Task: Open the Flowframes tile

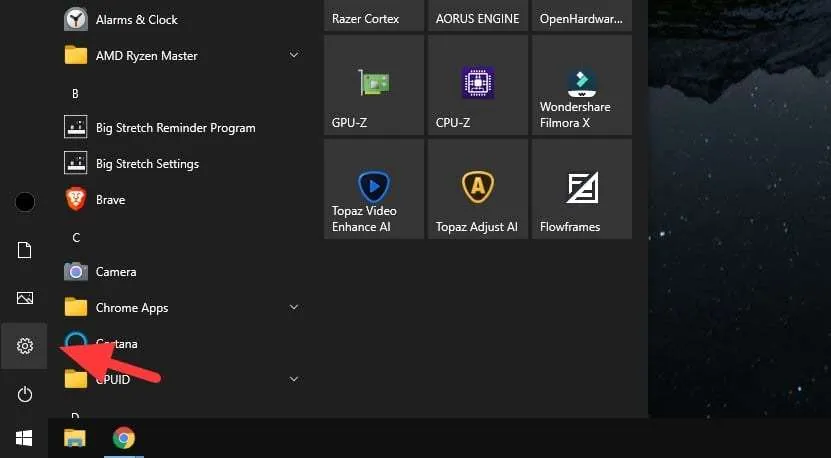Action: tap(582, 189)
